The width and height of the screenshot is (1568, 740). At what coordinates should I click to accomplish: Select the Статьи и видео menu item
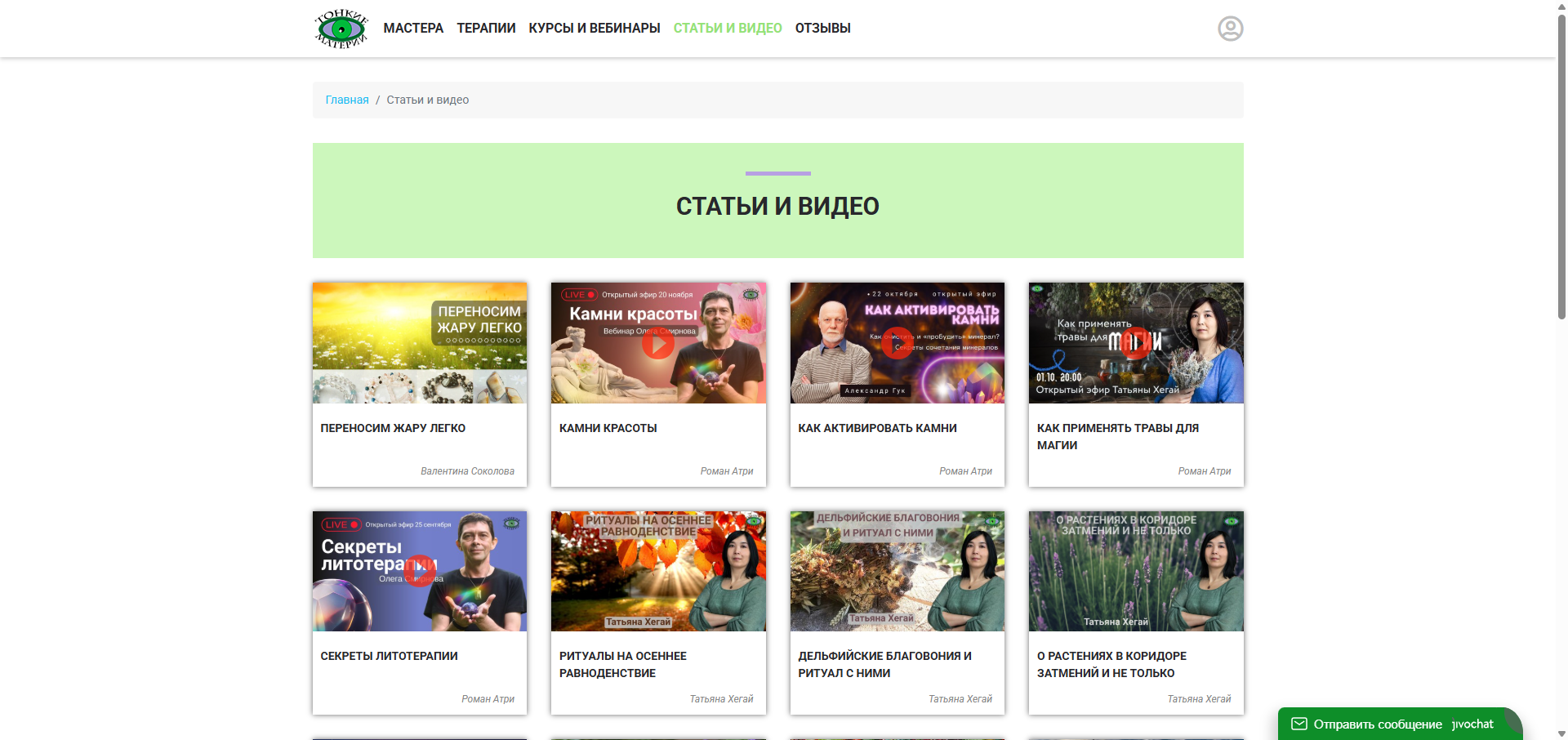(728, 29)
